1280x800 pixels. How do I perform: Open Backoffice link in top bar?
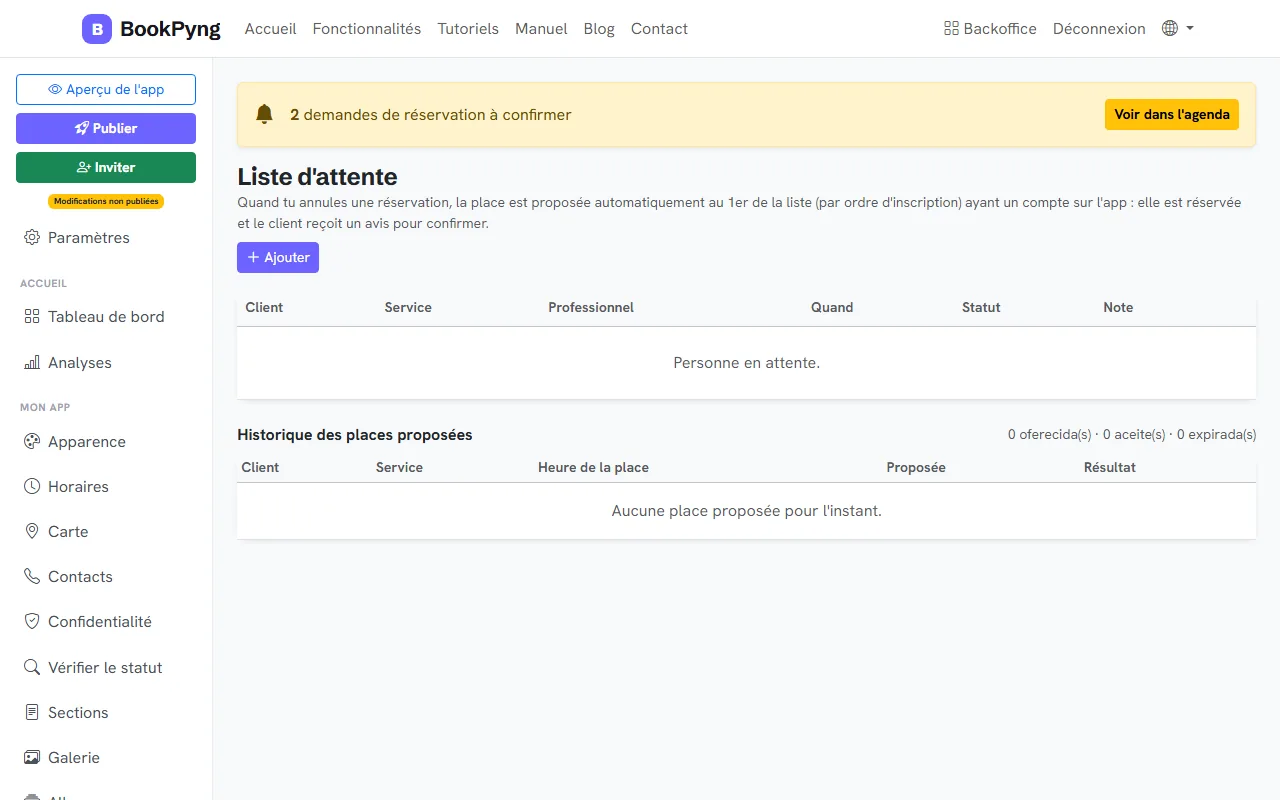pyautogui.click(x=990, y=29)
